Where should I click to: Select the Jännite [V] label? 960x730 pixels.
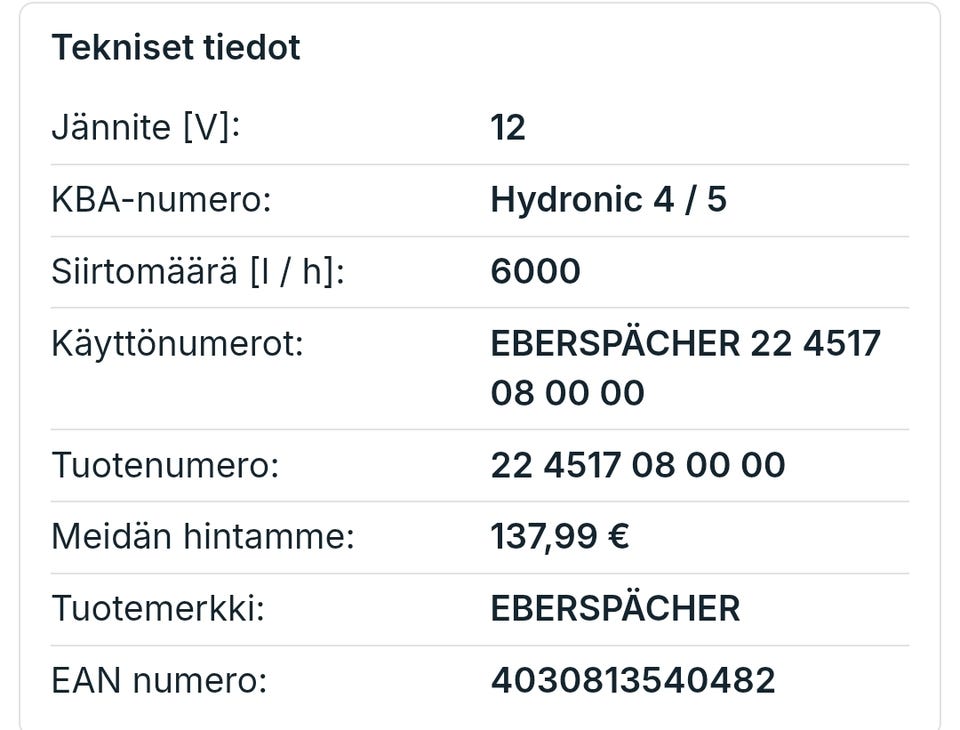click(146, 128)
